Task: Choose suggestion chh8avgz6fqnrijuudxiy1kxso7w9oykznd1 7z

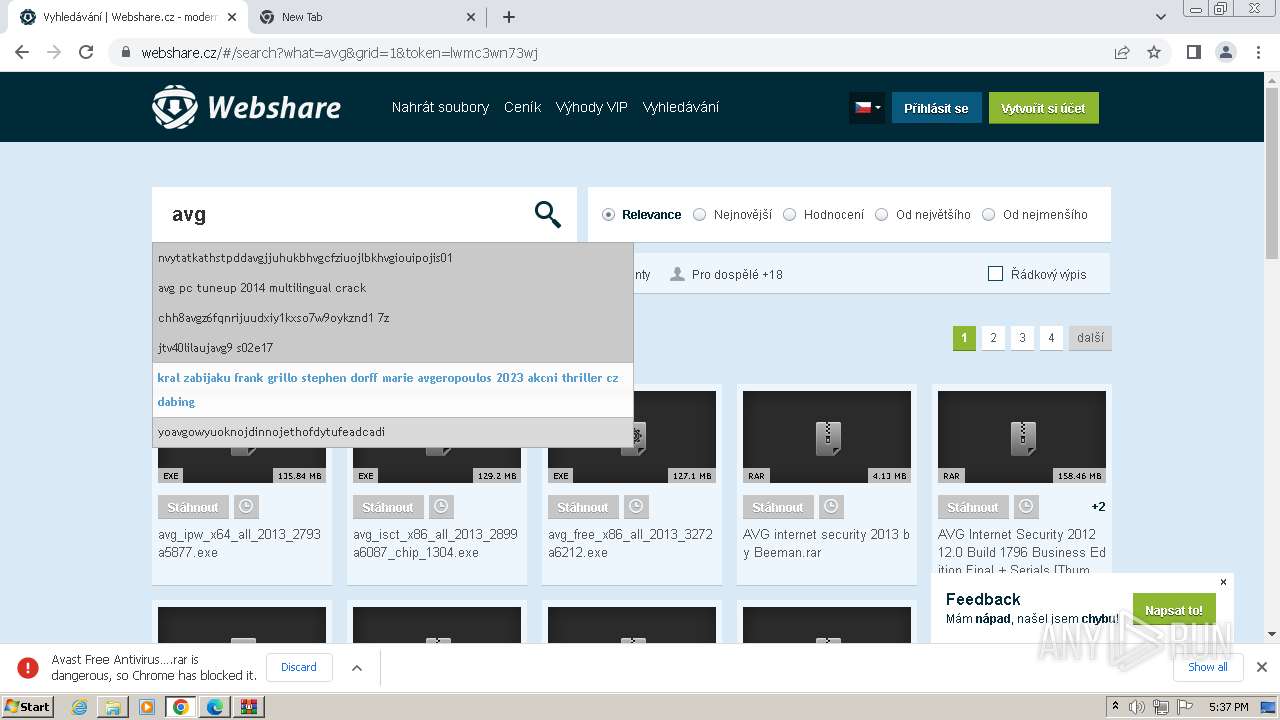Action: pyautogui.click(x=393, y=318)
